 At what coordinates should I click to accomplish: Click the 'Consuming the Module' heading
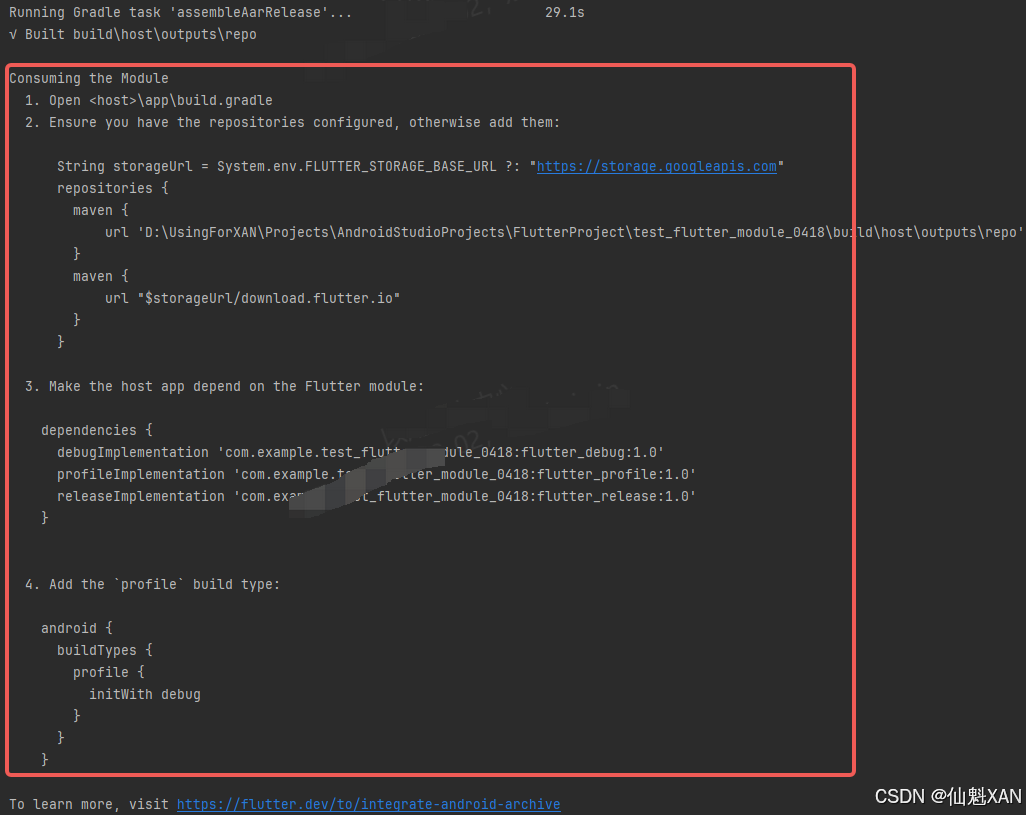coord(96,78)
